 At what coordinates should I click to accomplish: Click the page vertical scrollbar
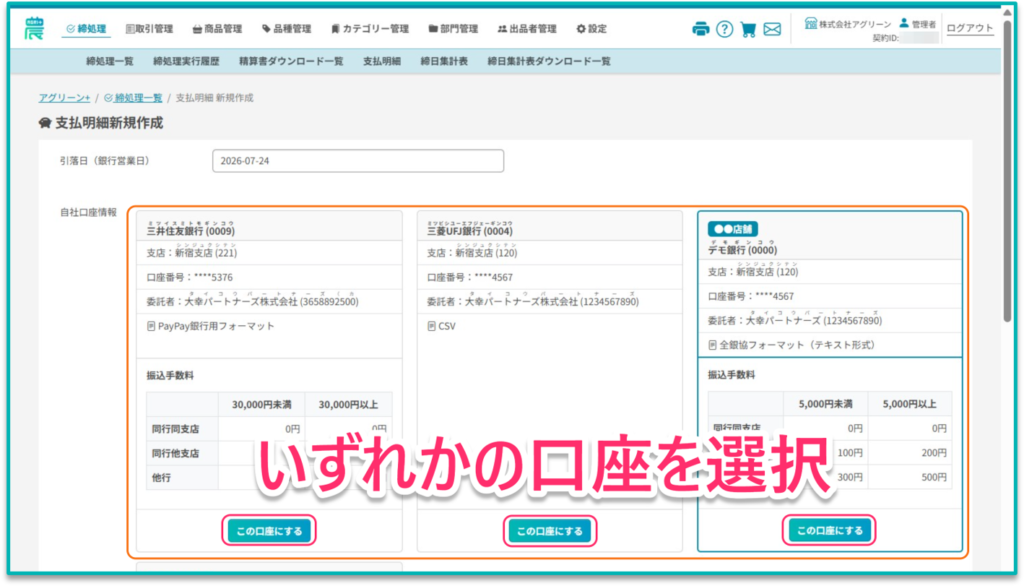tap(1008, 170)
